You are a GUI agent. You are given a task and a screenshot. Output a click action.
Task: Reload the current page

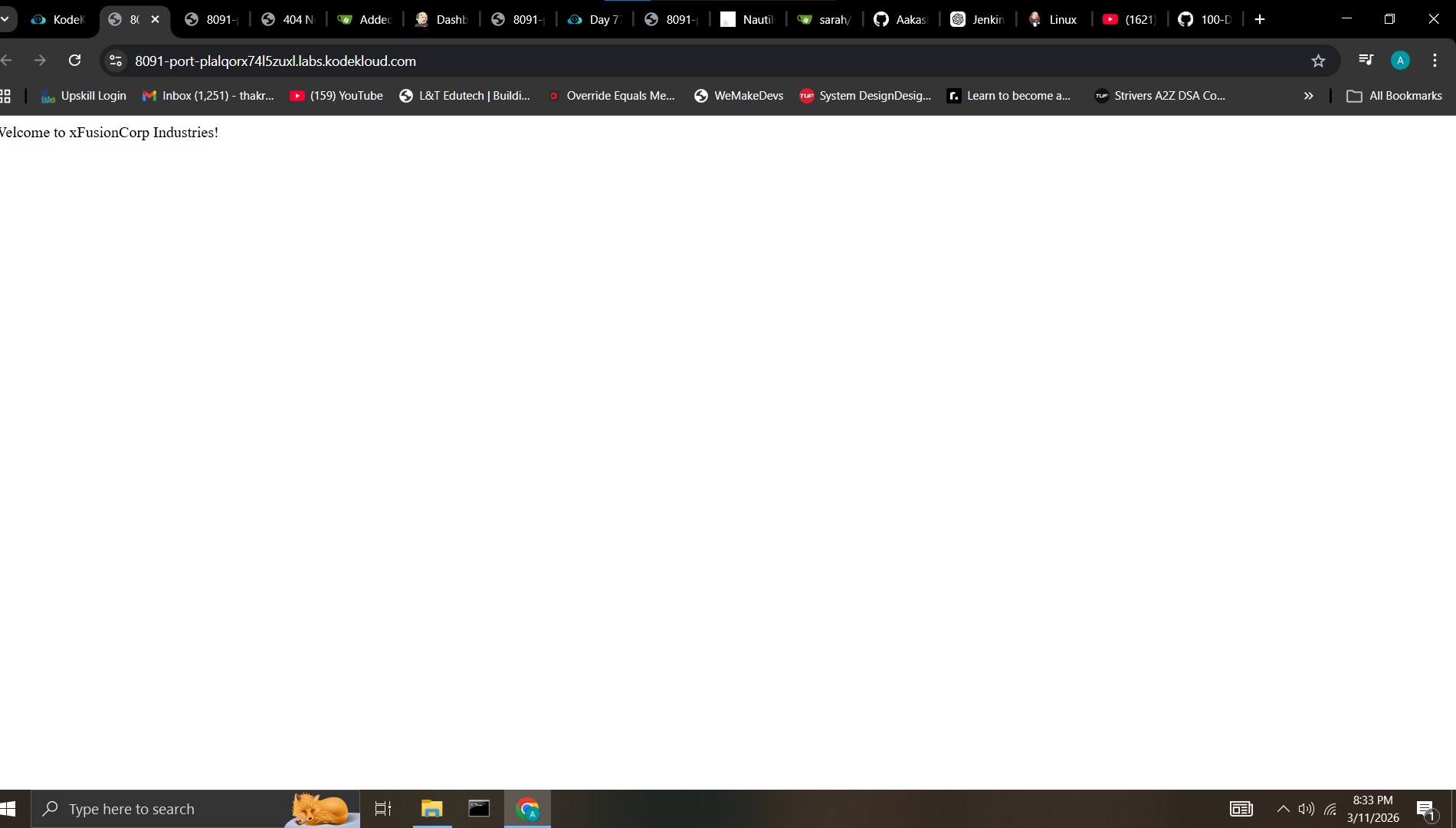74,61
